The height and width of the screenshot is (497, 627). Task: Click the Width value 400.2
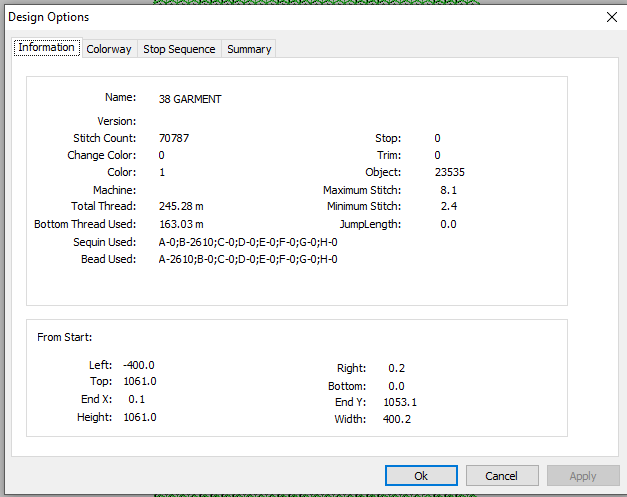(397, 419)
